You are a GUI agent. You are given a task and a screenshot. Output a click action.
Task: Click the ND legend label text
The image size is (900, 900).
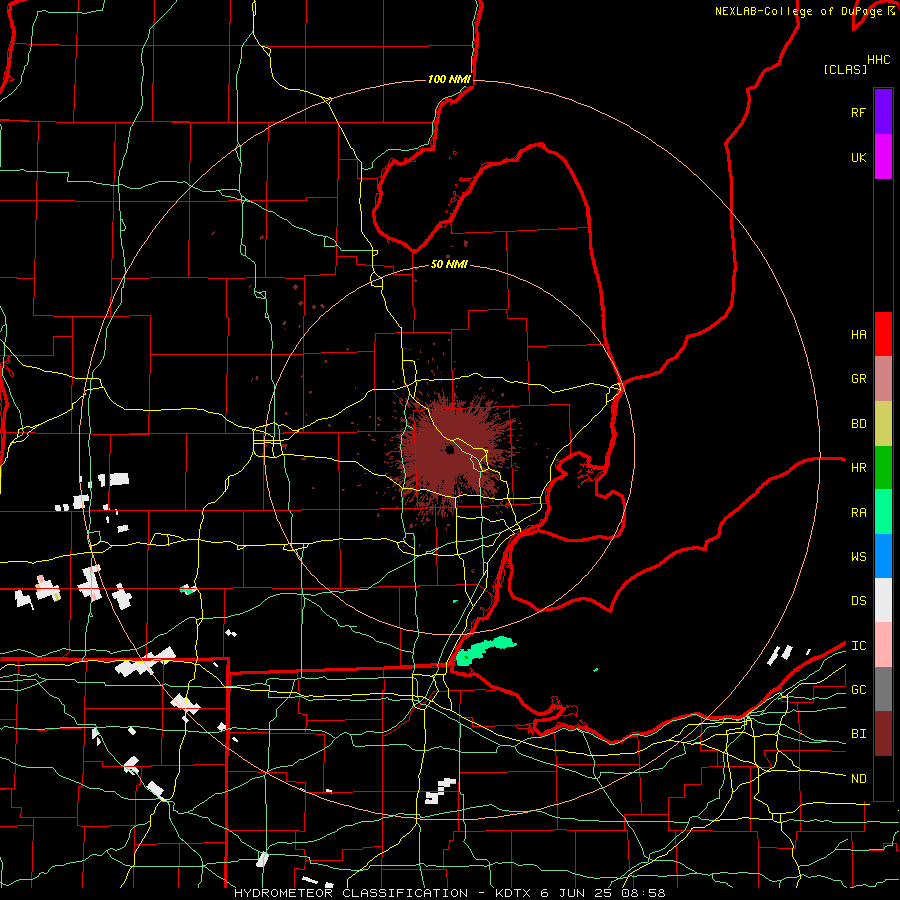pyautogui.click(x=858, y=779)
